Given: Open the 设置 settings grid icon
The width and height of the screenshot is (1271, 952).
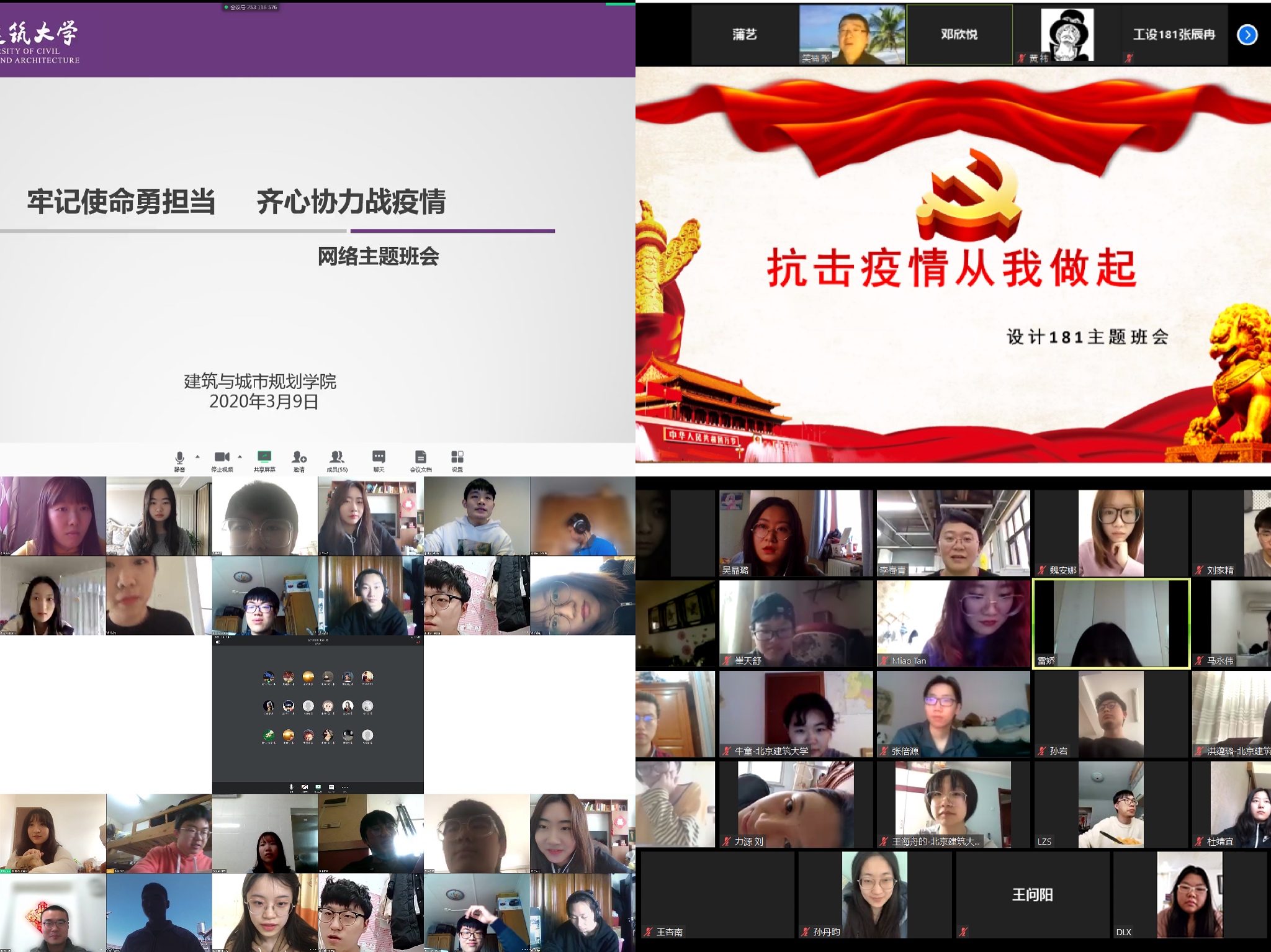Looking at the screenshot, I should 457,457.
